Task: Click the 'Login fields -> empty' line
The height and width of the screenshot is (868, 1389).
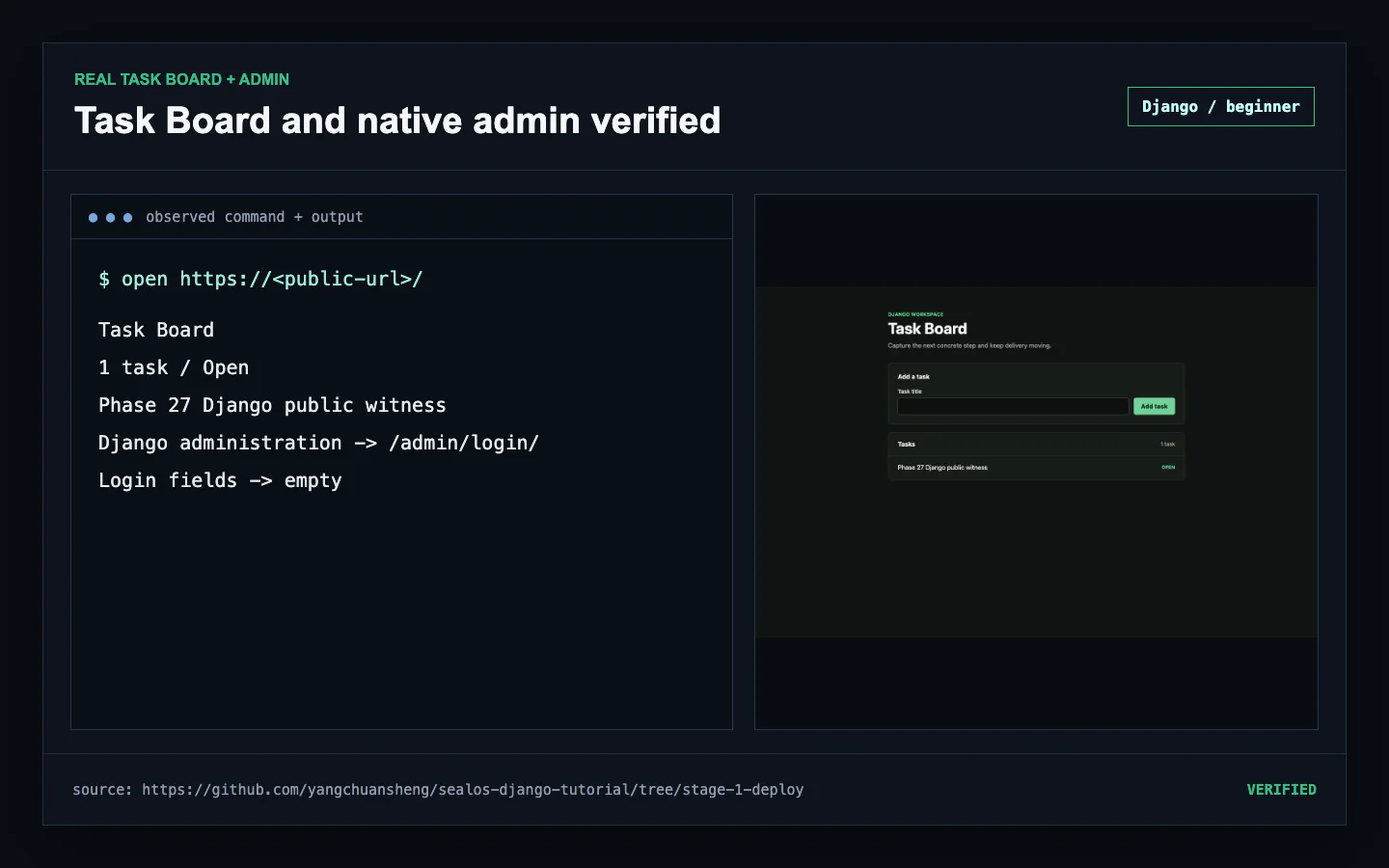Action: [x=220, y=480]
